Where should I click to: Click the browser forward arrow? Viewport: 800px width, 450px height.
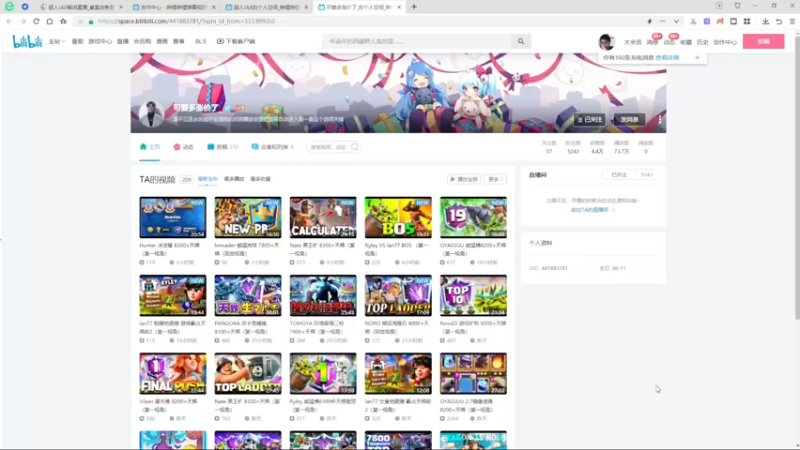pyautogui.click(x=23, y=21)
